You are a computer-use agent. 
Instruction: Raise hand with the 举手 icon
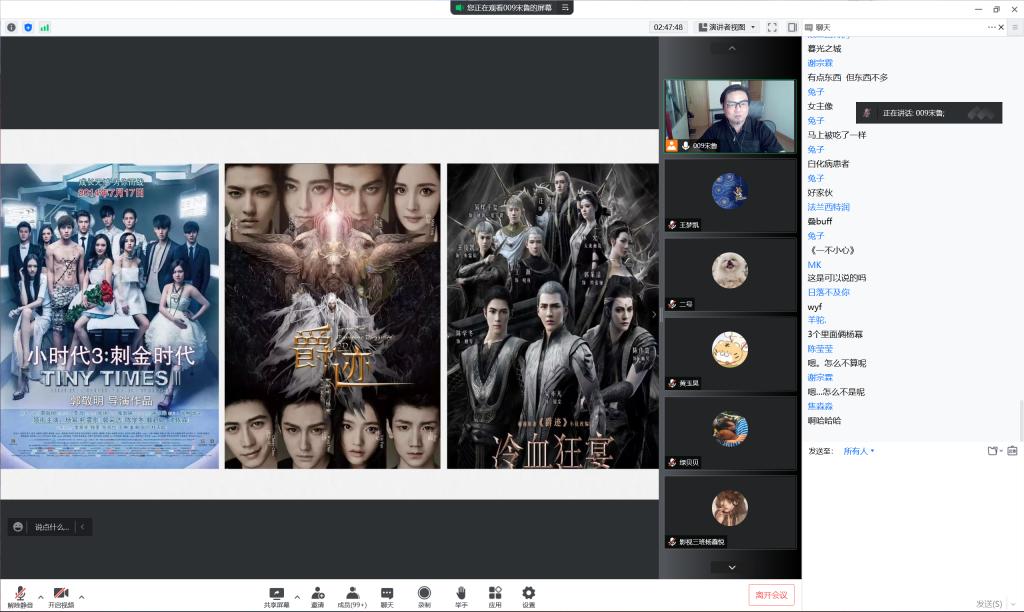tap(461, 597)
